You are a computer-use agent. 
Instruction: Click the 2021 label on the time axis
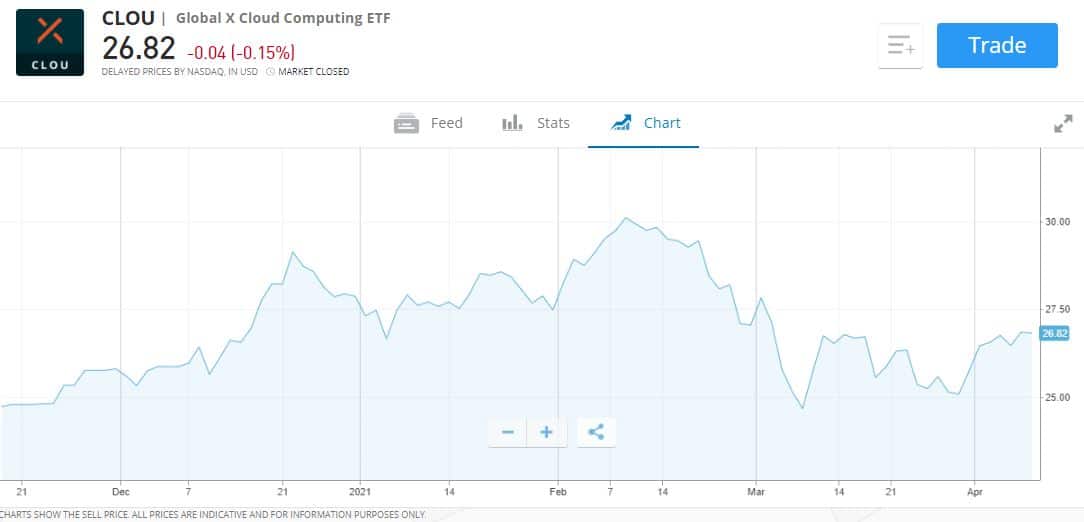(360, 492)
